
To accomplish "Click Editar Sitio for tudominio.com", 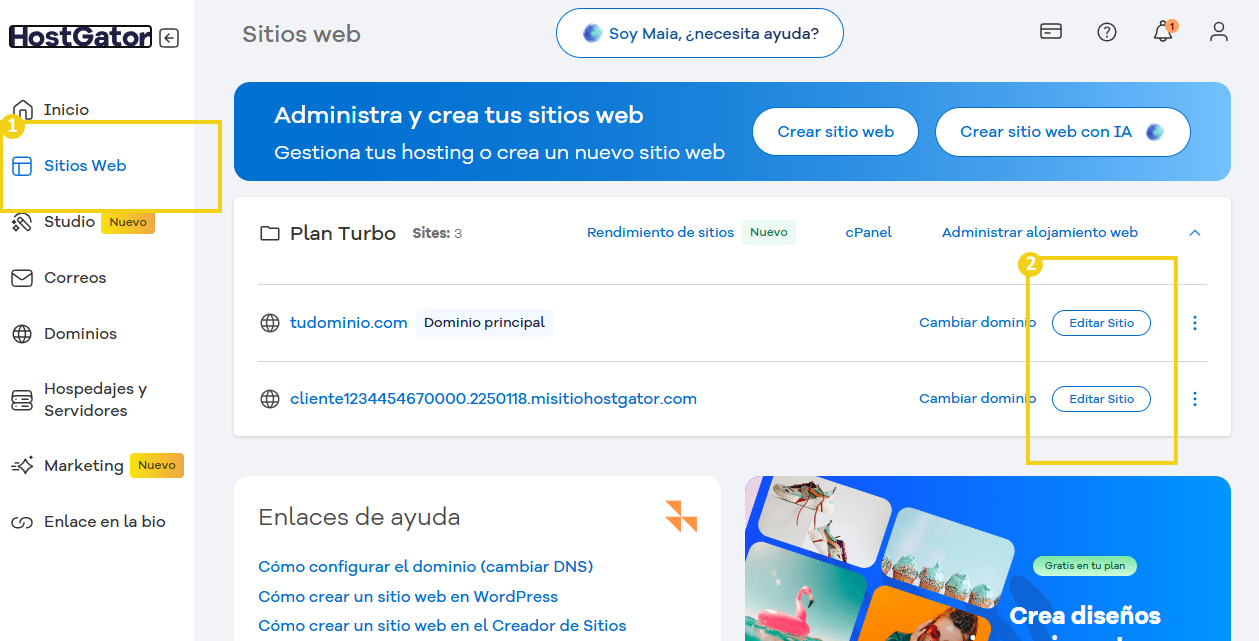I will (1101, 323).
